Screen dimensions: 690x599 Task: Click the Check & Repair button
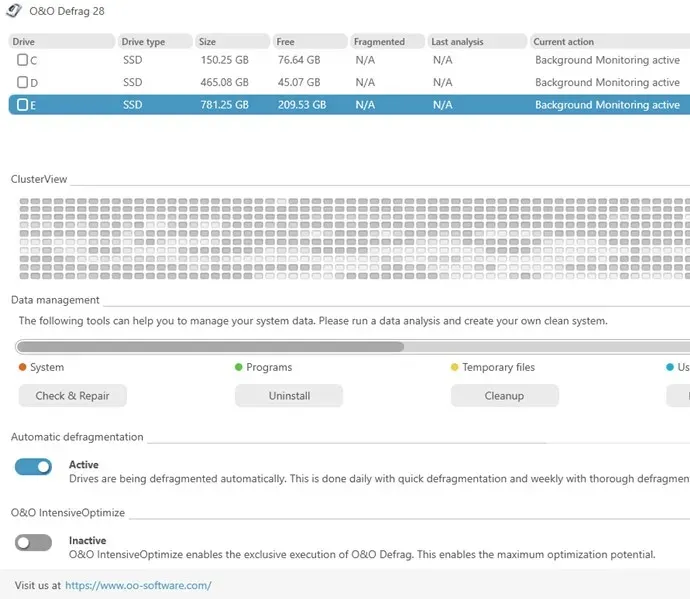click(x=73, y=396)
